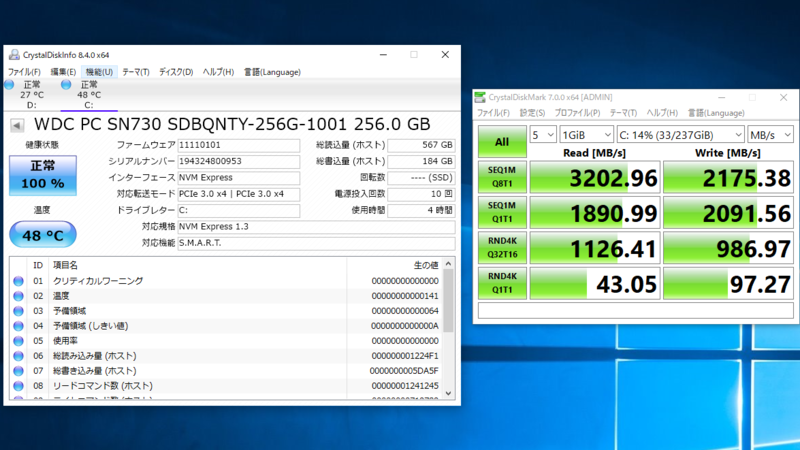Click RND4K Q32T16 write result 986.97
This screenshot has width=800, height=450.
coord(728,247)
